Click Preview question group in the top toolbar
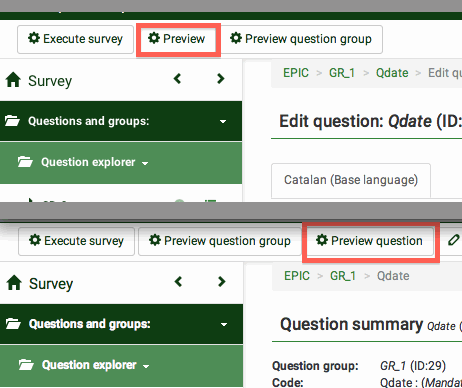Viewport: 462px width, 388px height. pyautogui.click(x=301, y=39)
